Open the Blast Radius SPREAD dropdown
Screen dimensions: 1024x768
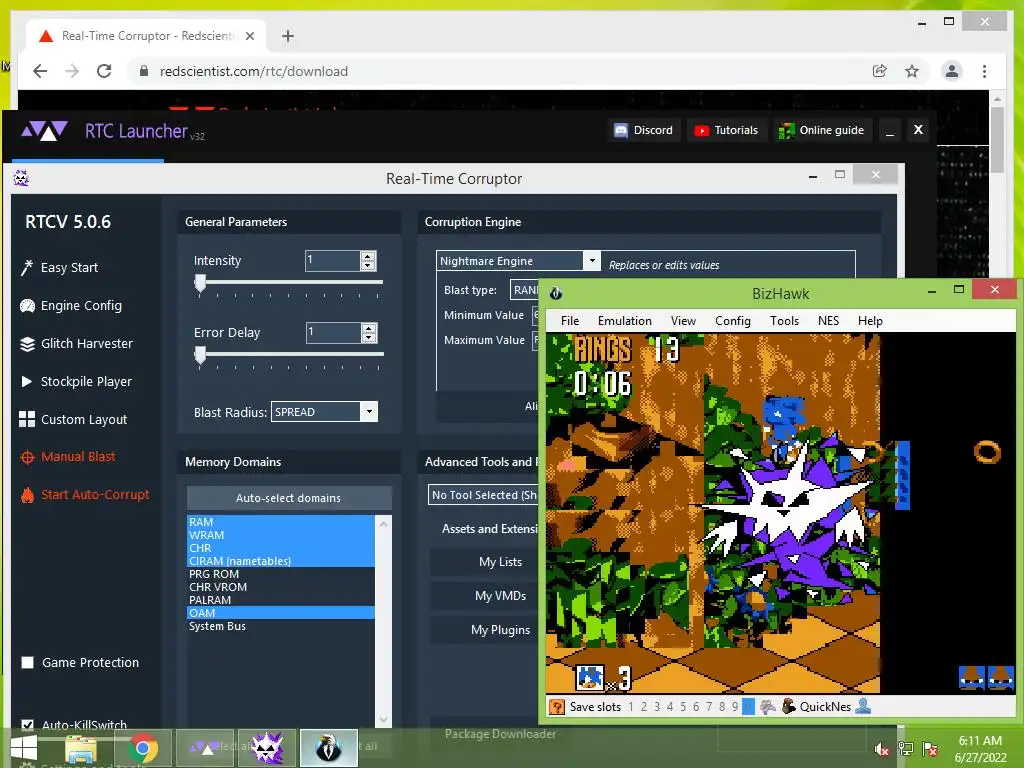[x=369, y=411]
